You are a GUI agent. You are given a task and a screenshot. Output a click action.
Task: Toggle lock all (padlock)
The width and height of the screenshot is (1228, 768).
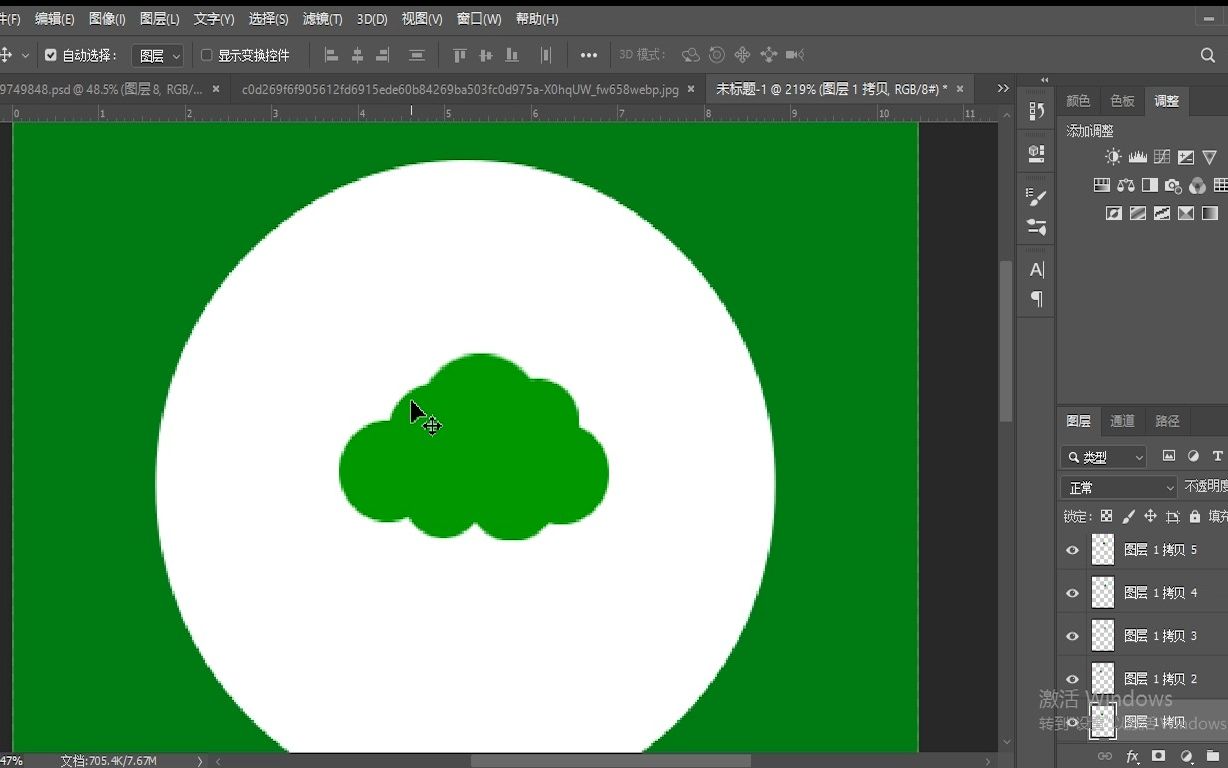(x=1194, y=517)
